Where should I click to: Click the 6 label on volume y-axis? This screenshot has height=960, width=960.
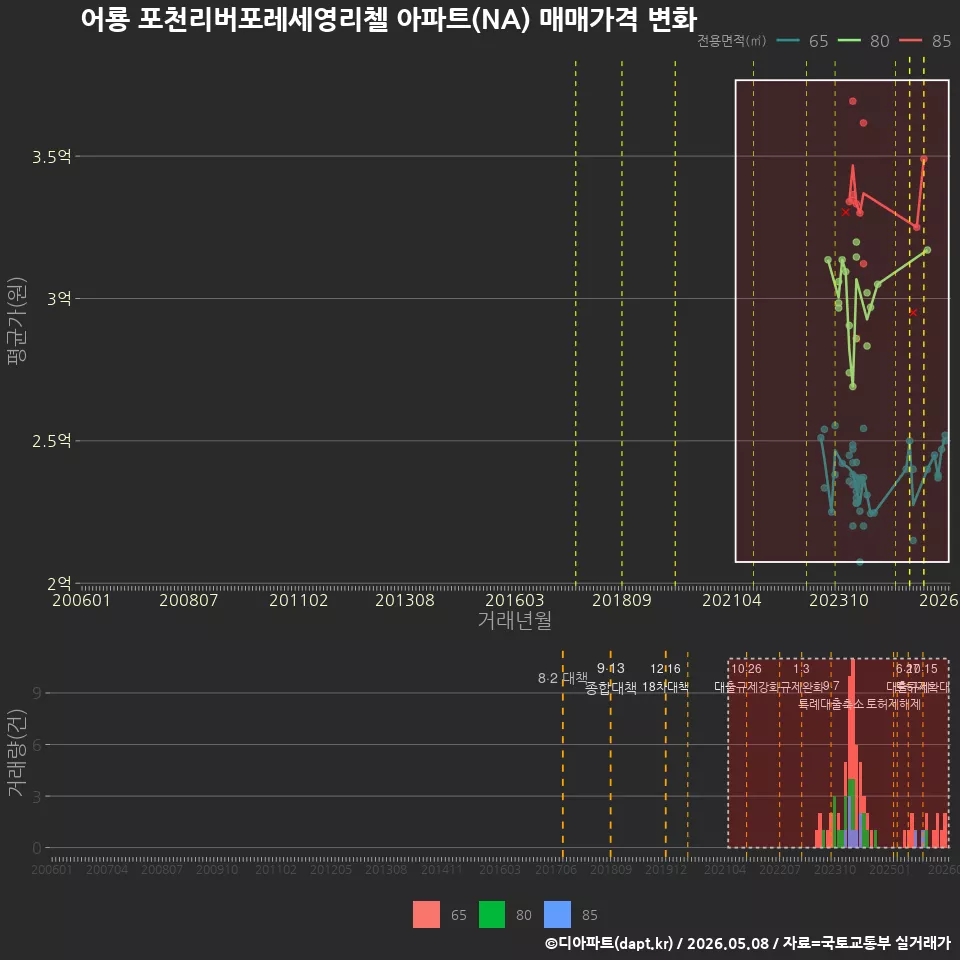tap(37, 744)
